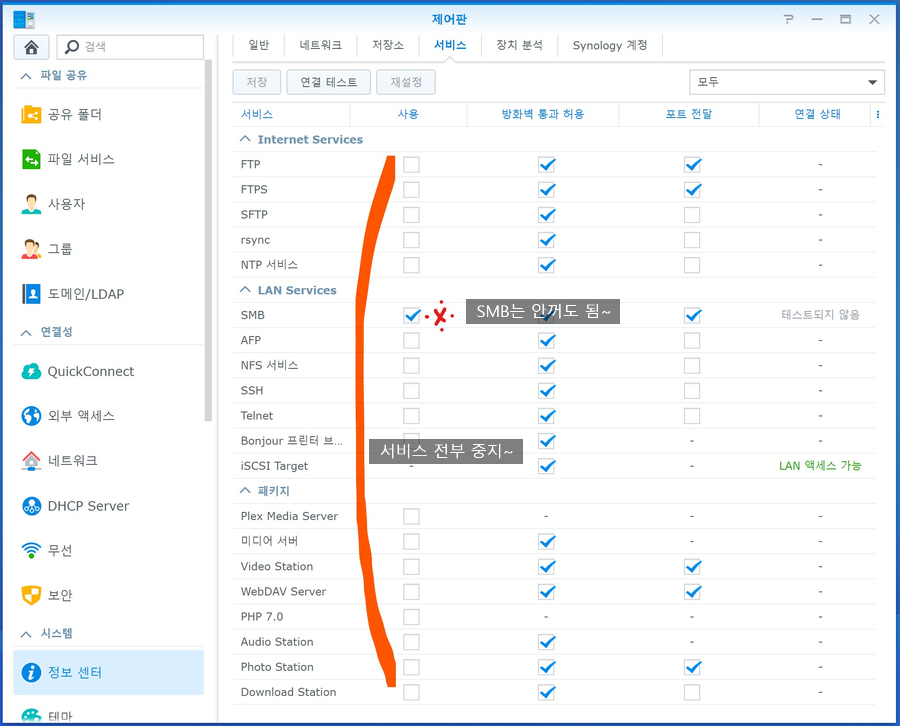The width and height of the screenshot is (900, 726).
Task: Toggle WebDAV Server firewall allow checkbox
Action: [x=546, y=591]
